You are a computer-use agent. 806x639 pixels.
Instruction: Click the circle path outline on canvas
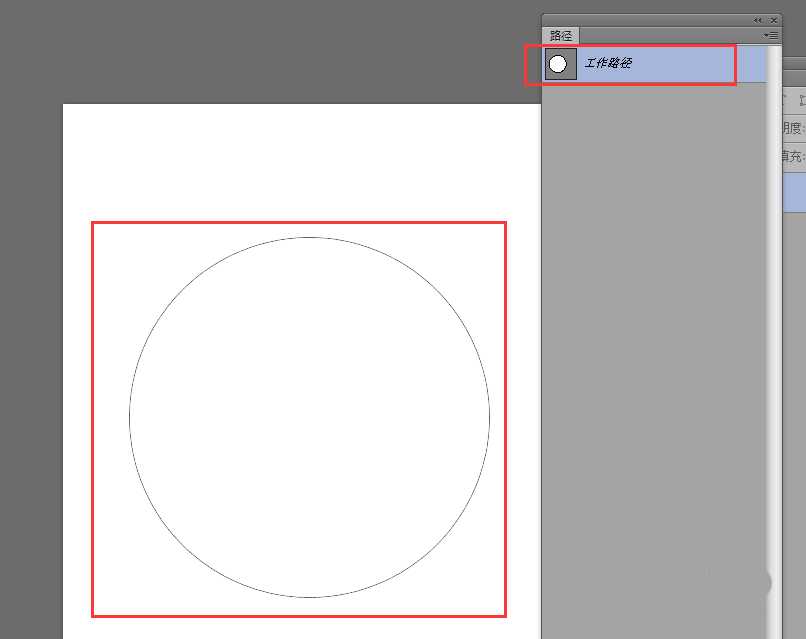(129, 417)
